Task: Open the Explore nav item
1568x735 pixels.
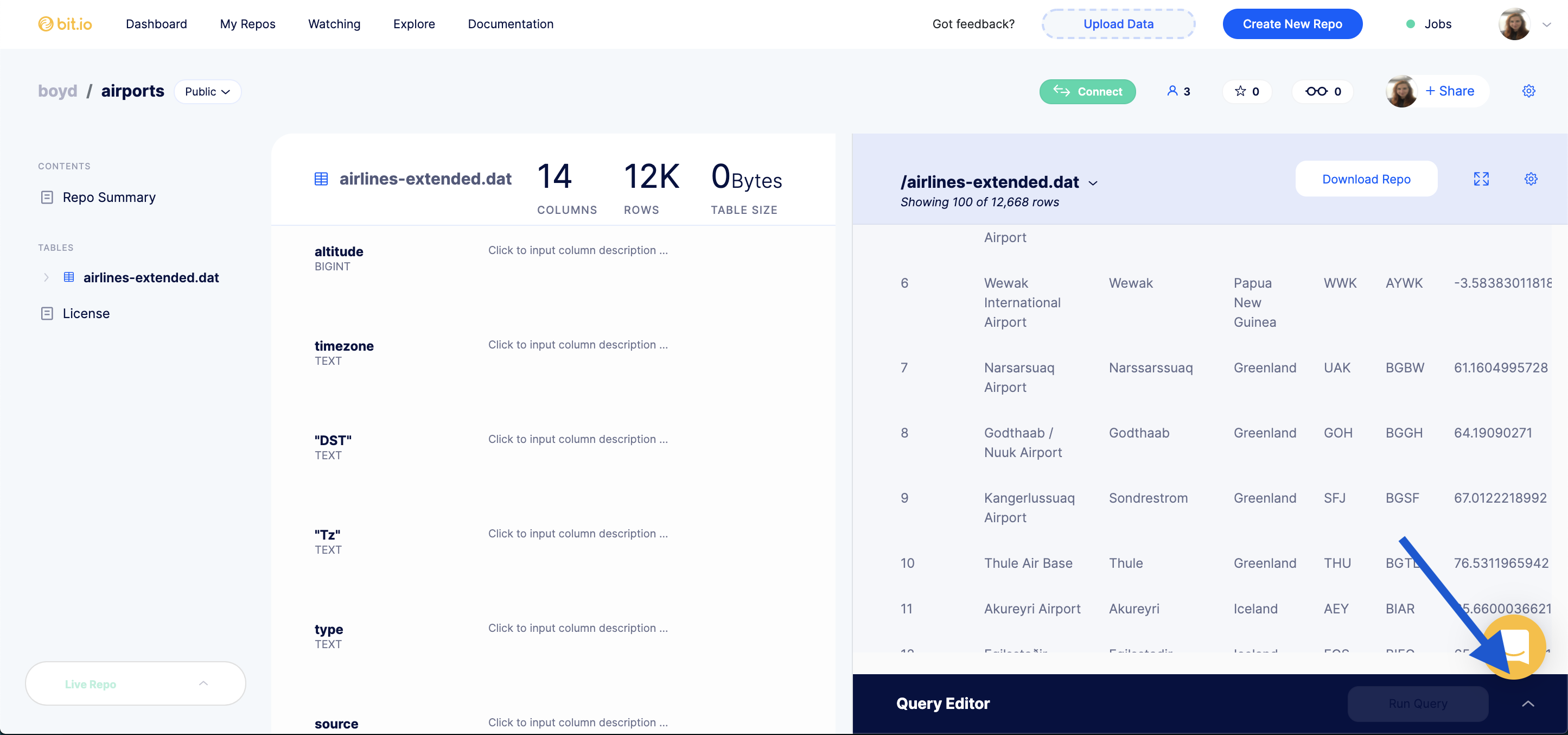Action: pos(414,24)
